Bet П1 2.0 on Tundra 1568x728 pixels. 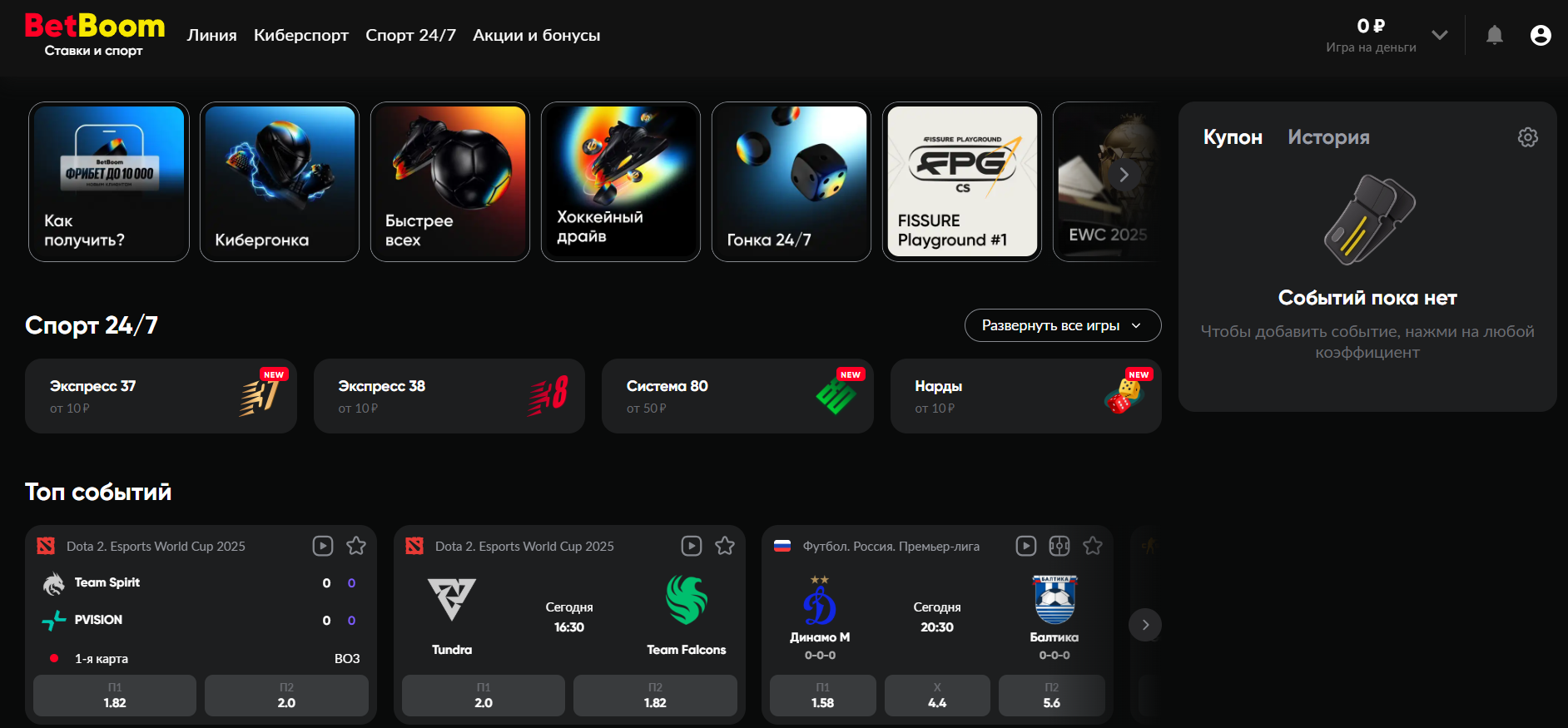click(484, 696)
